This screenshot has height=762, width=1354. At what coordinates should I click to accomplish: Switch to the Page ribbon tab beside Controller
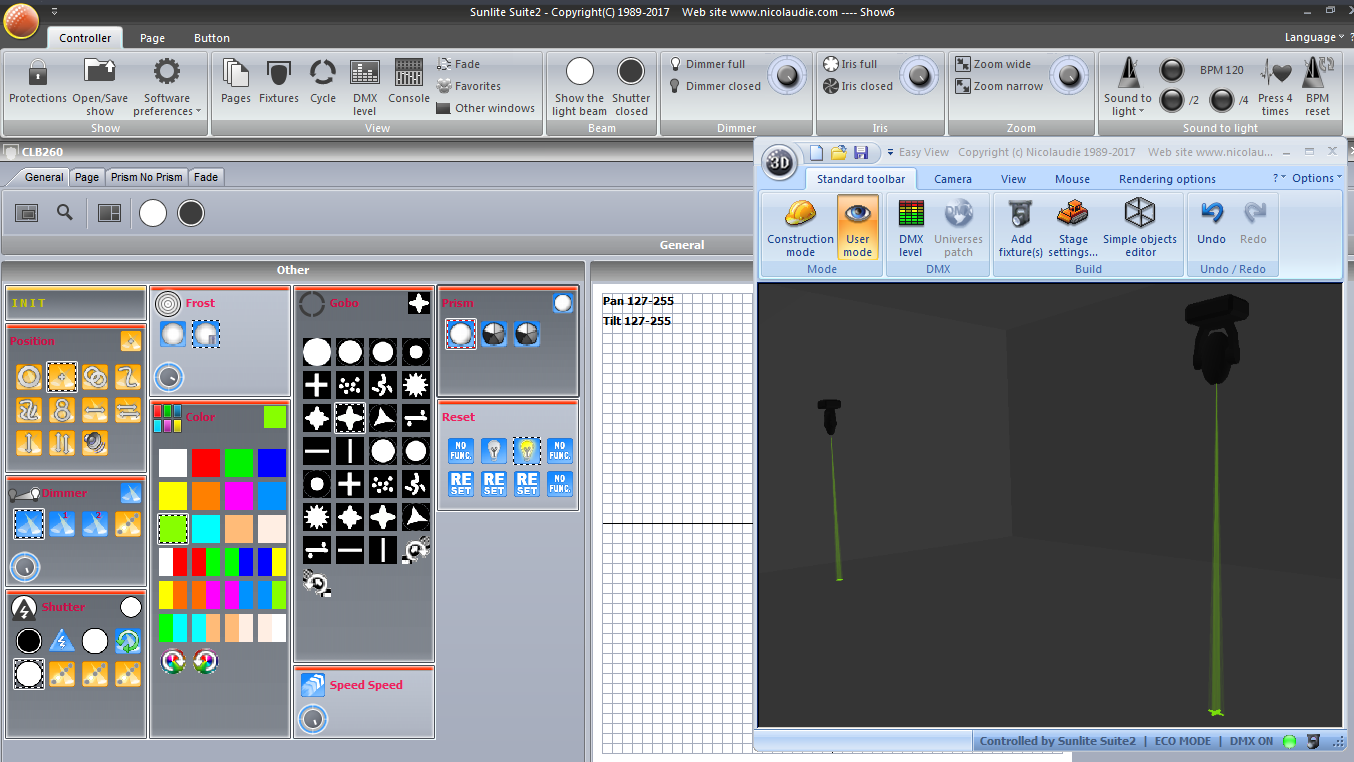point(153,38)
